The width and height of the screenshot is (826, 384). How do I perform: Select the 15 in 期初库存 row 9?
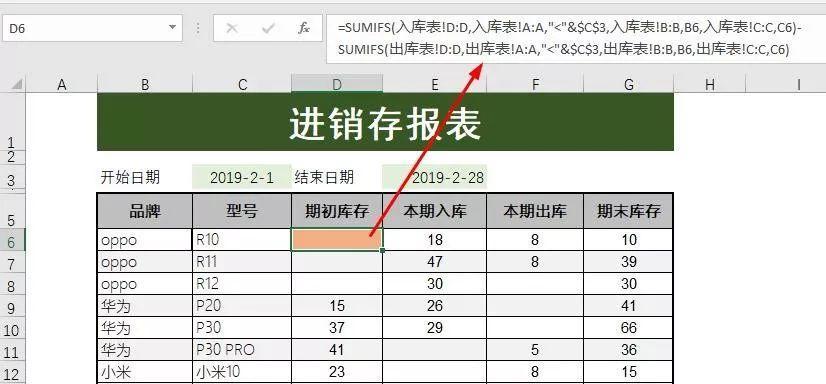click(337, 306)
